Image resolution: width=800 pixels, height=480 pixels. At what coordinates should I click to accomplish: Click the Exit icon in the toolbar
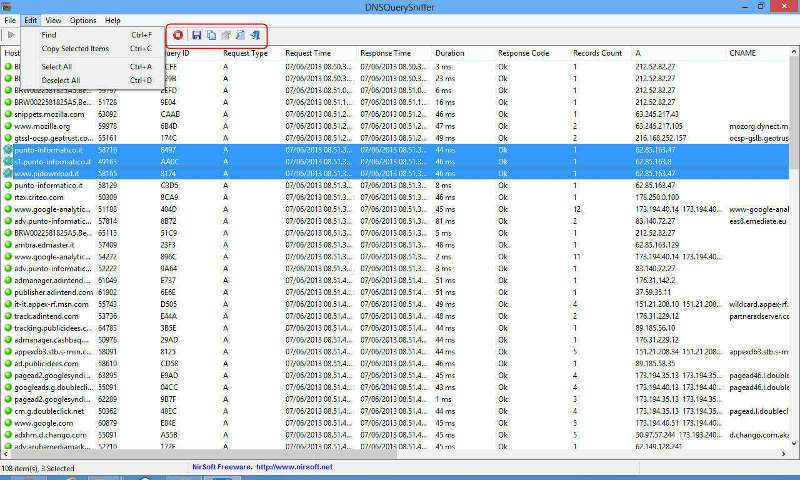tap(255, 35)
